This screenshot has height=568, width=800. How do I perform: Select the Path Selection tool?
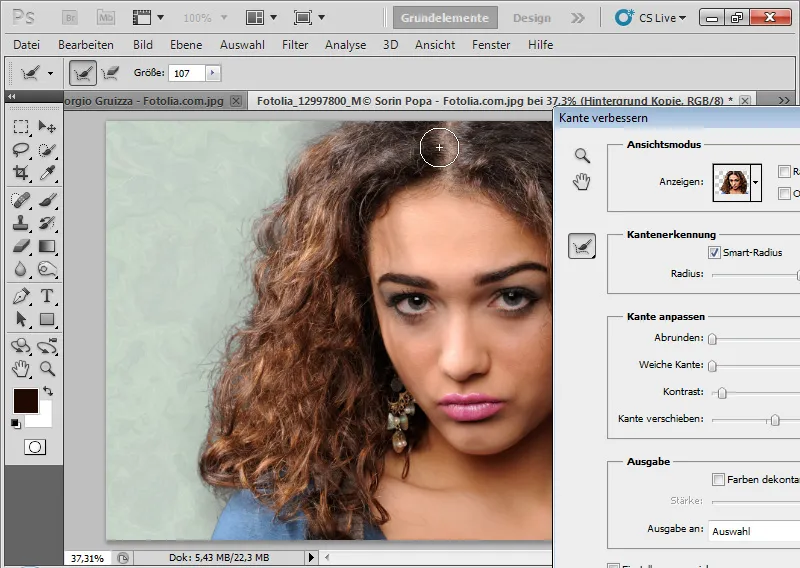tap(20, 319)
